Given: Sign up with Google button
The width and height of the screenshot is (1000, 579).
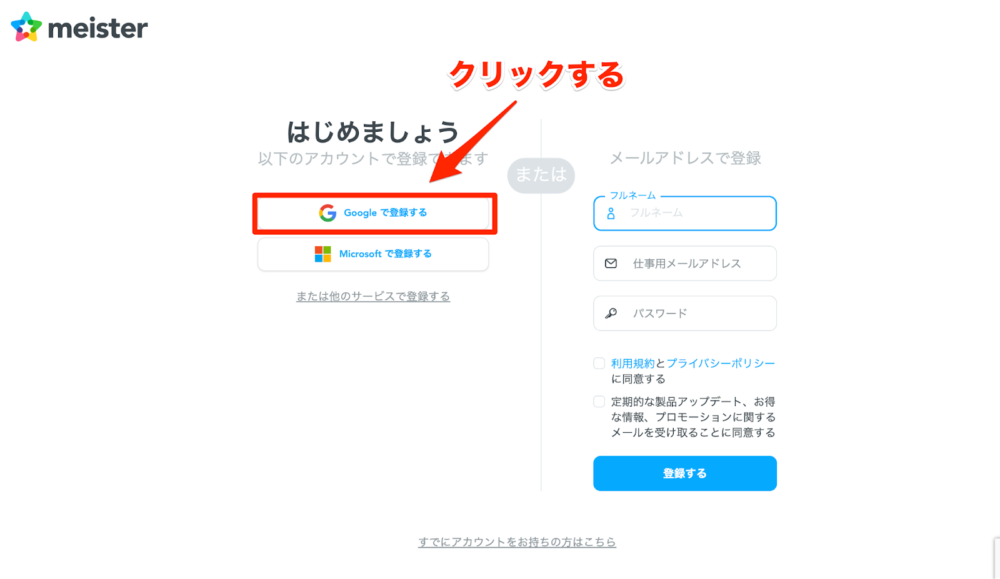Looking at the screenshot, I should pos(373,213).
